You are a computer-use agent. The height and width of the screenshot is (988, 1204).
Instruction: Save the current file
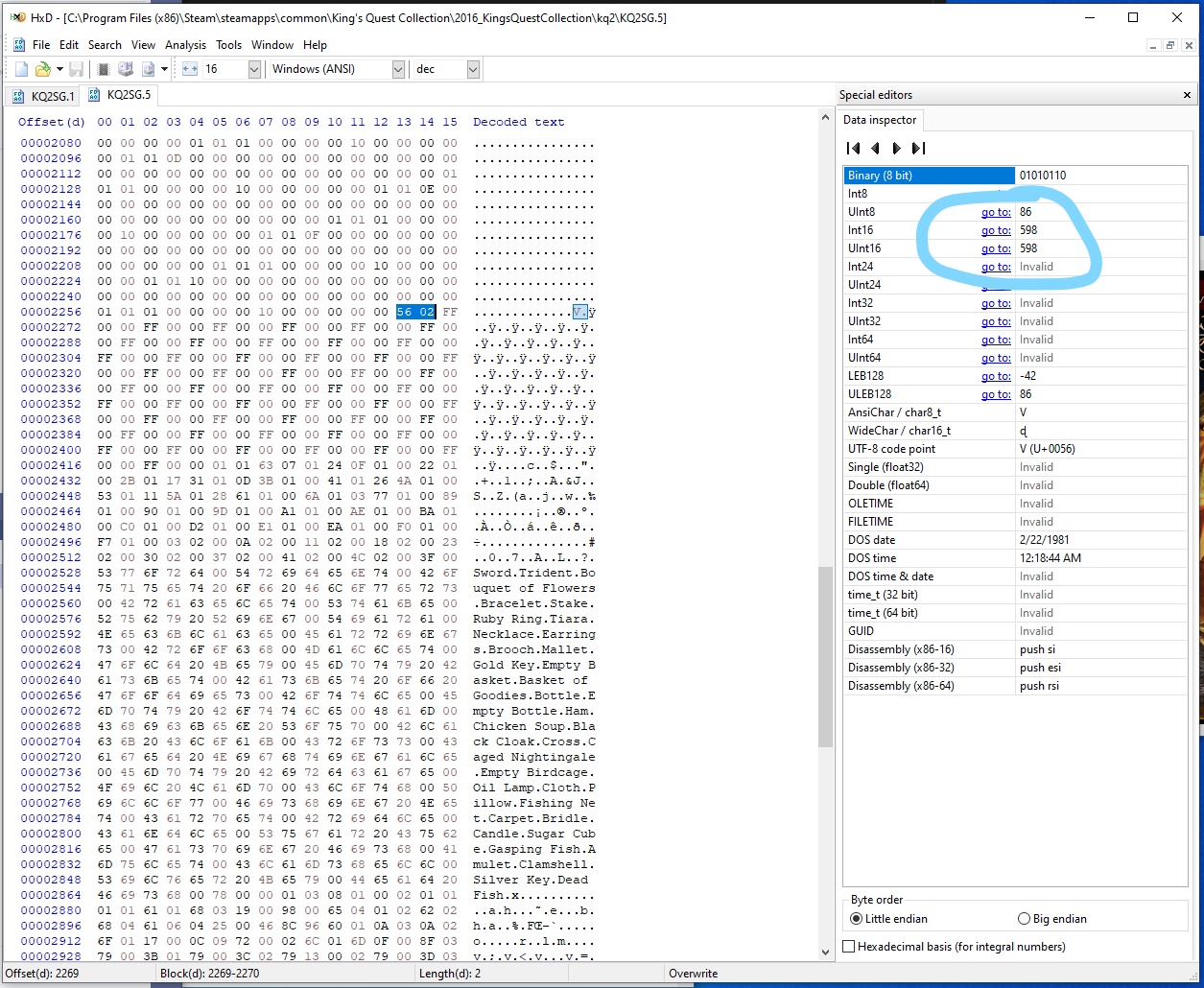75,68
